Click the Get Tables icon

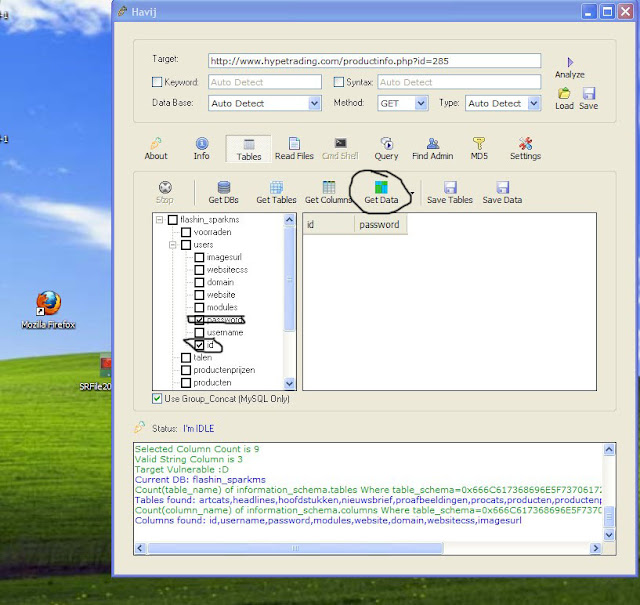[x=276, y=187]
